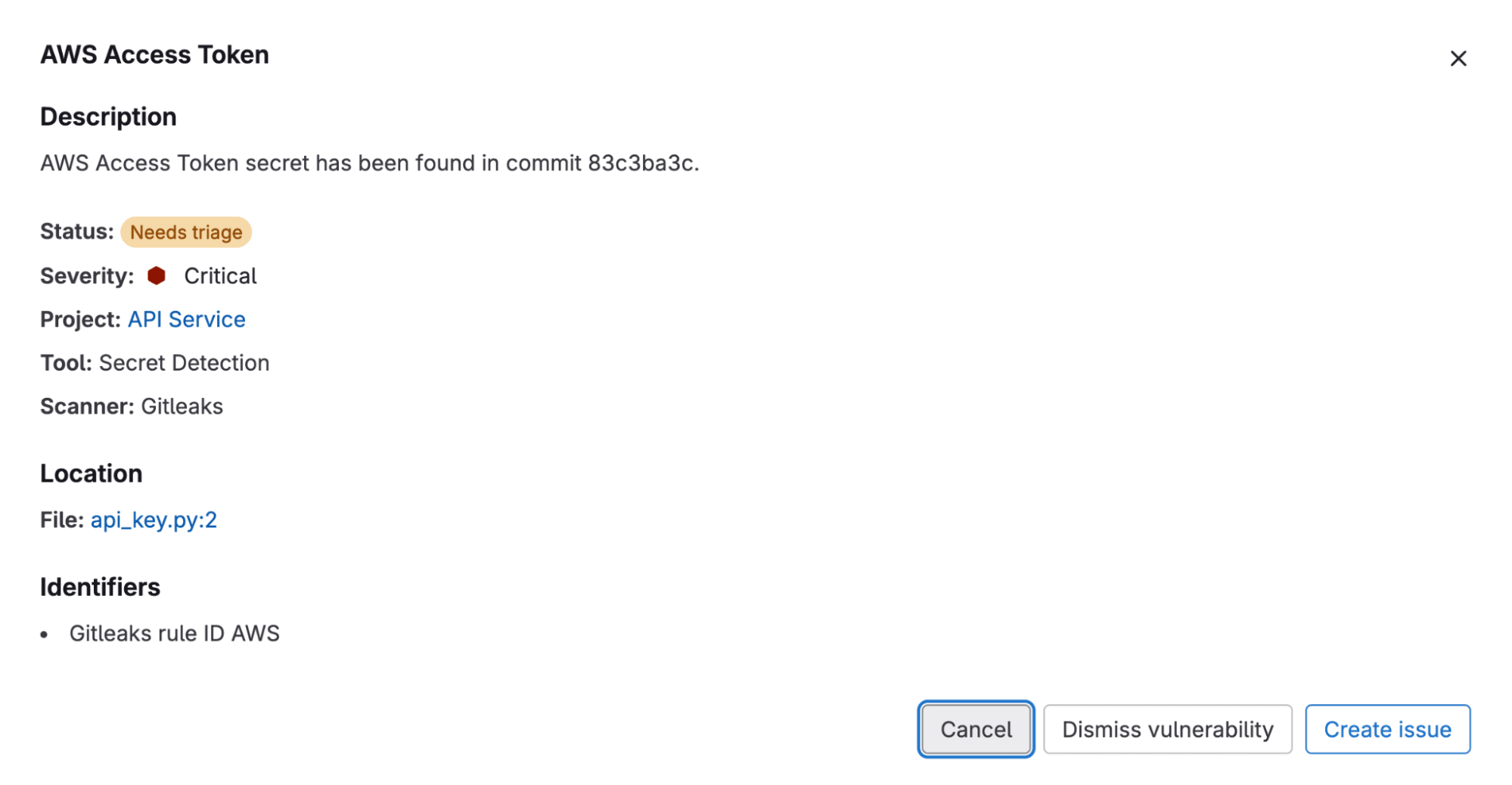Screen dimensions: 1512x785
Task: Click the File field label
Action: (x=61, y=520)
